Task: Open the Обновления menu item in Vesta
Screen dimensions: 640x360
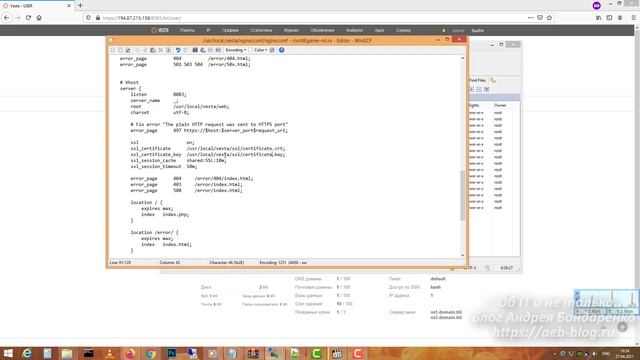Action: tap(322, 30)
